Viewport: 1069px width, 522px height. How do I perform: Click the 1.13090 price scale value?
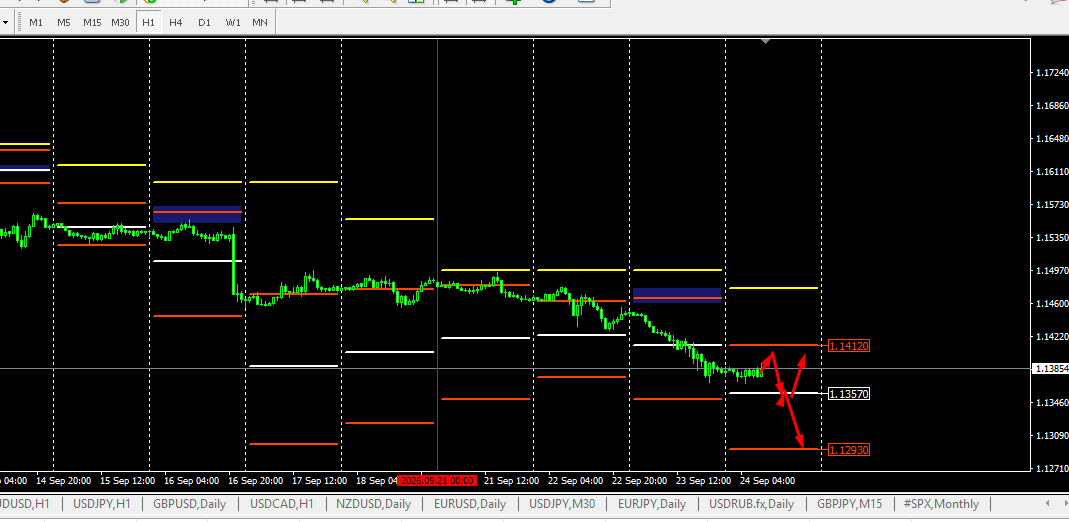1051,435
